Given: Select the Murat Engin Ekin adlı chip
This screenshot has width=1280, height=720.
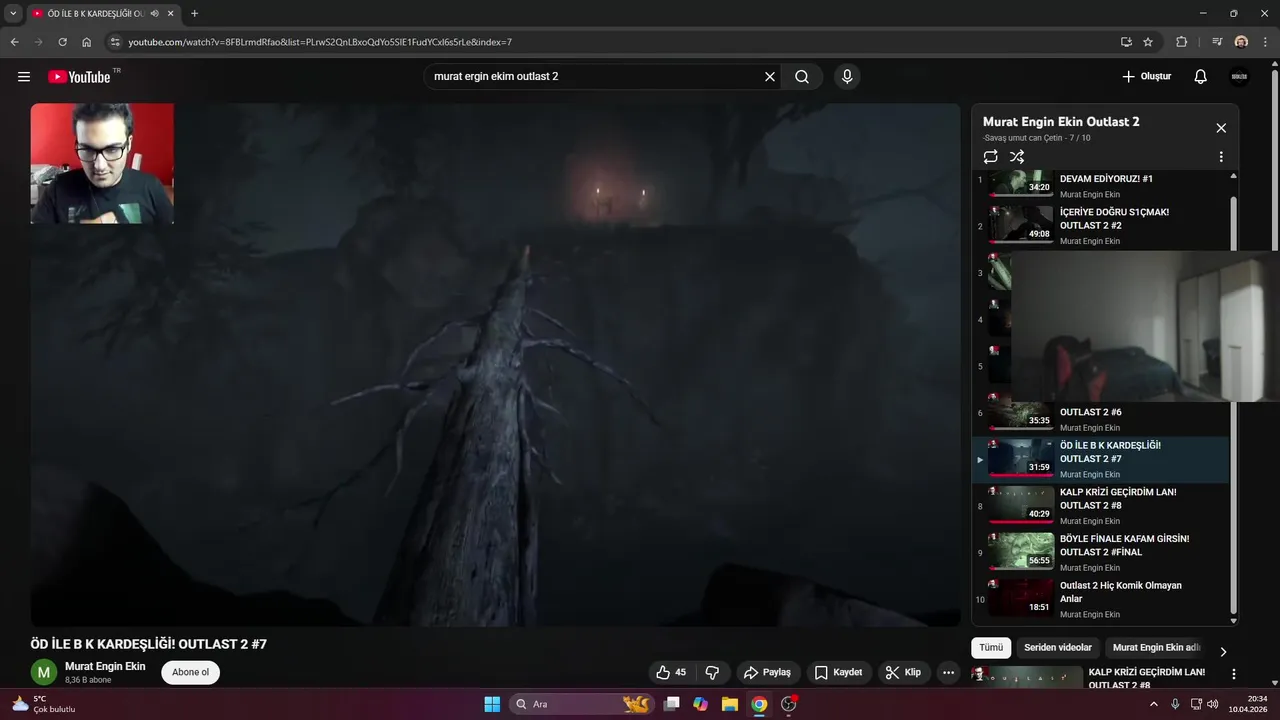Looking at the screenshot, I should pyautogui.click(x=1156, y=648).
